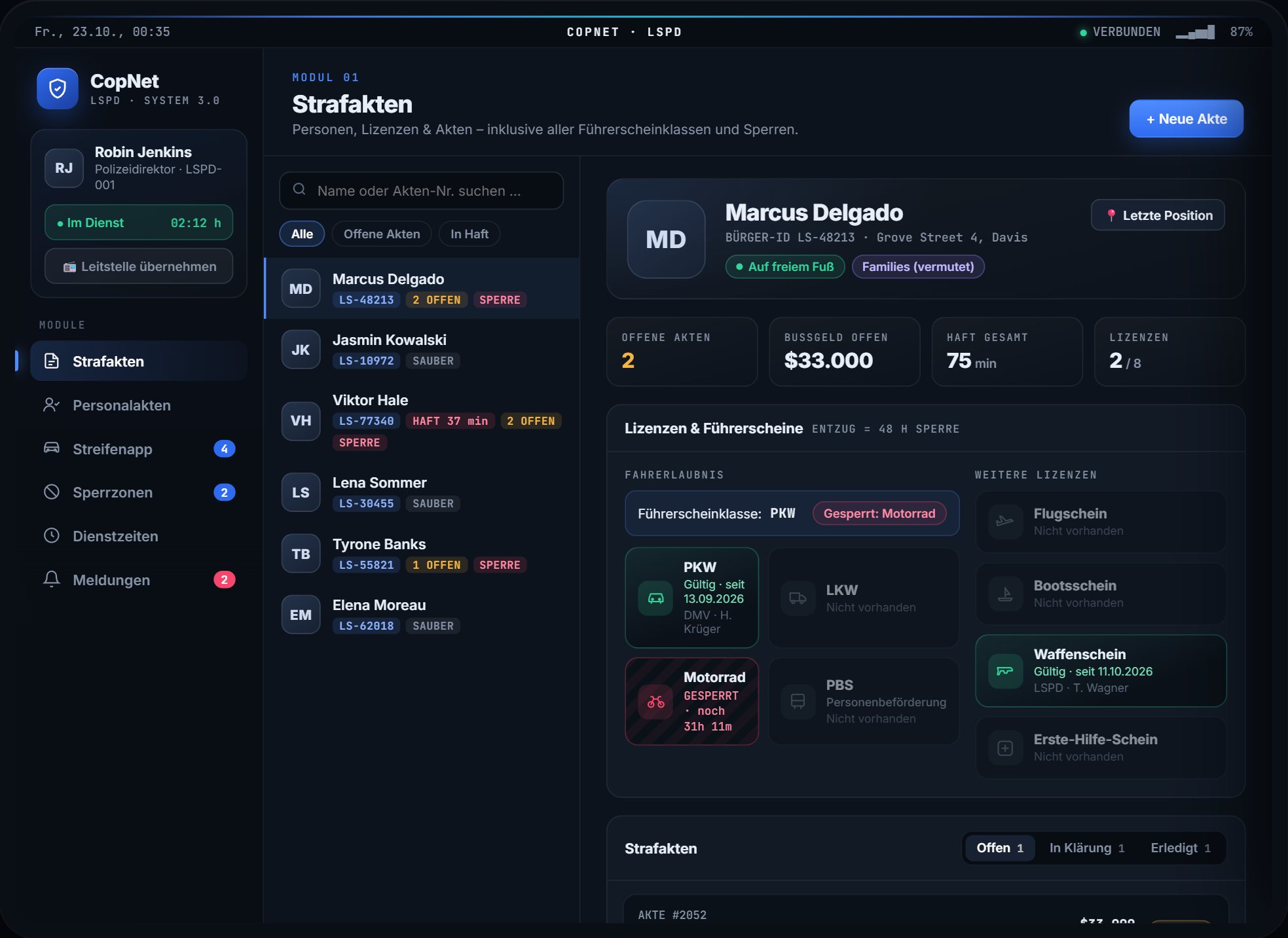This screenshot has width=1288, height=938.
Task: Click the Gesperrt: Motorrad badge
Action: click(x=879, y=513)
